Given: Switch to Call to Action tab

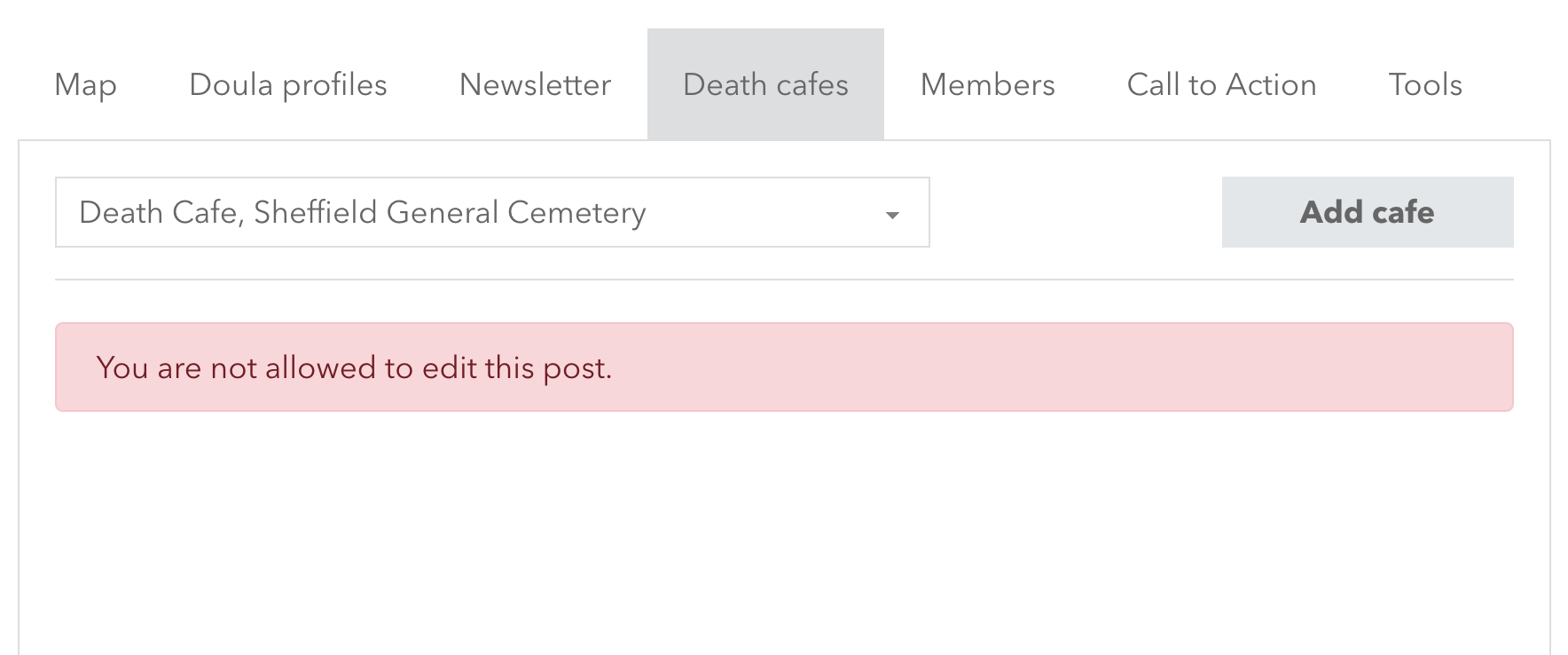Looking at the screenshot, I should click(x=1221, y=85).
